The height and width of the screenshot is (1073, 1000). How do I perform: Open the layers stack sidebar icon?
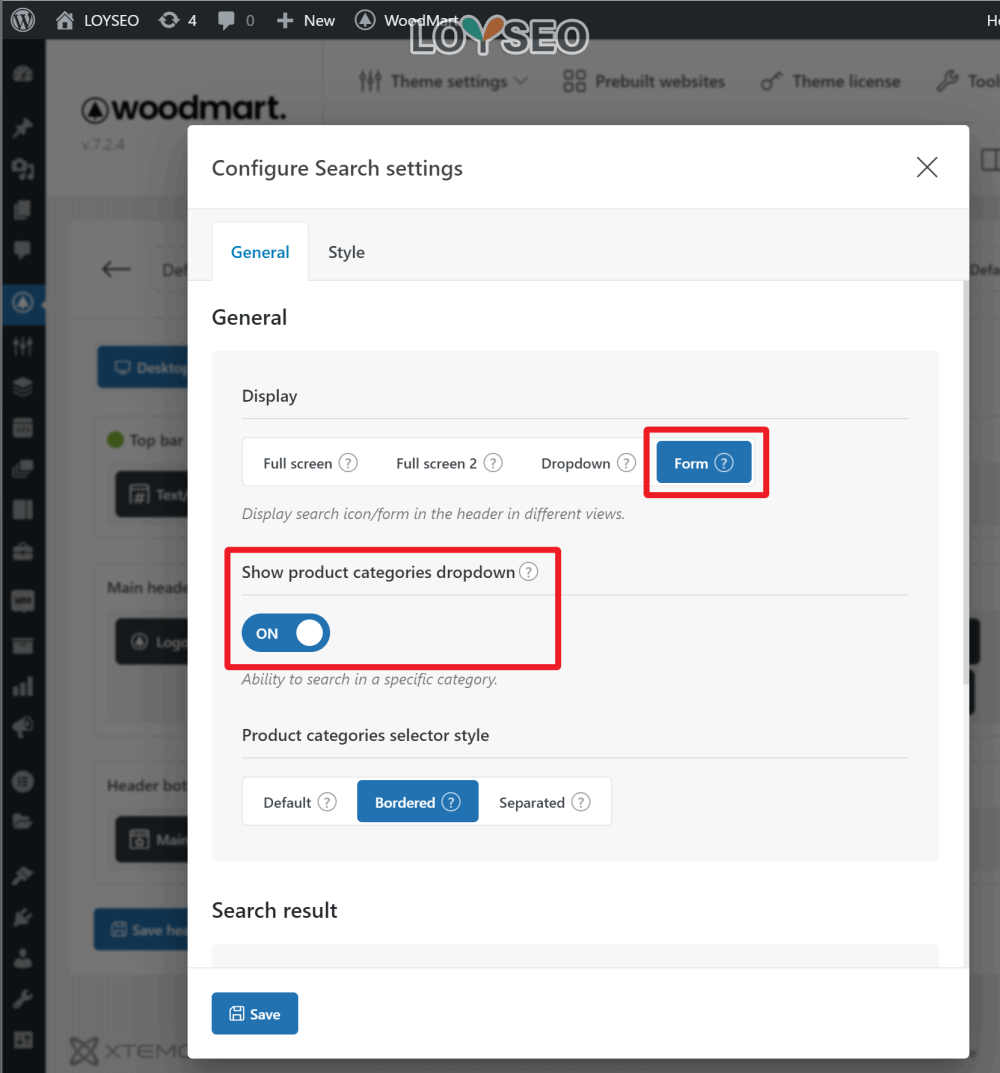tap(23, 387)
